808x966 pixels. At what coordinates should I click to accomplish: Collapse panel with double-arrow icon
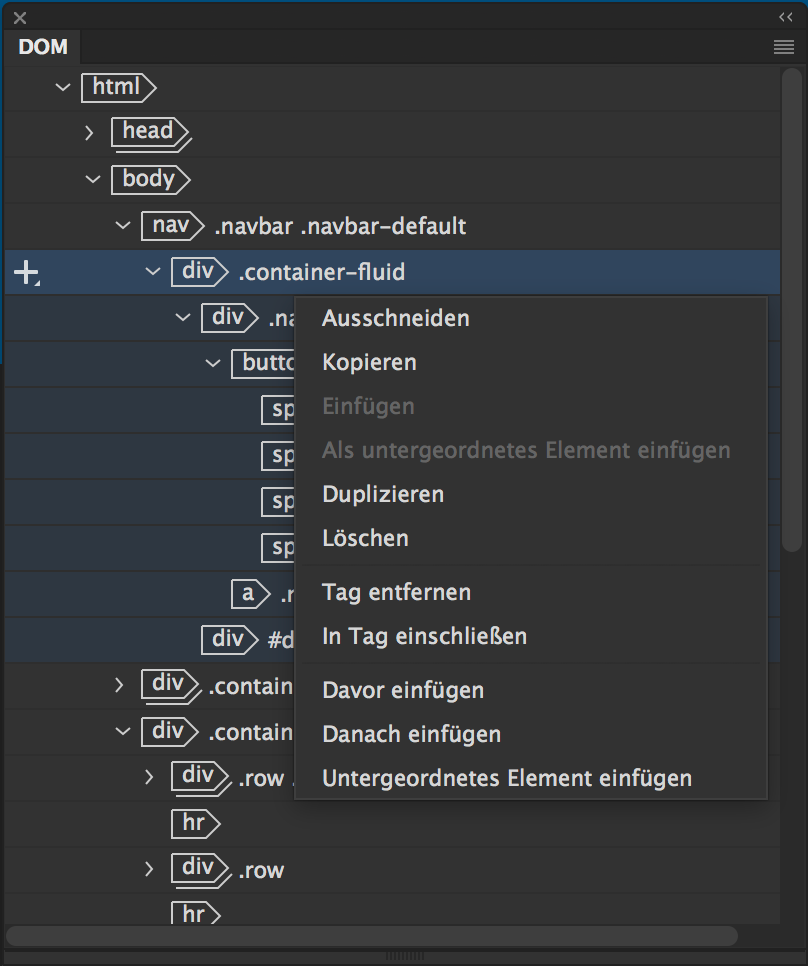(785, 17)
